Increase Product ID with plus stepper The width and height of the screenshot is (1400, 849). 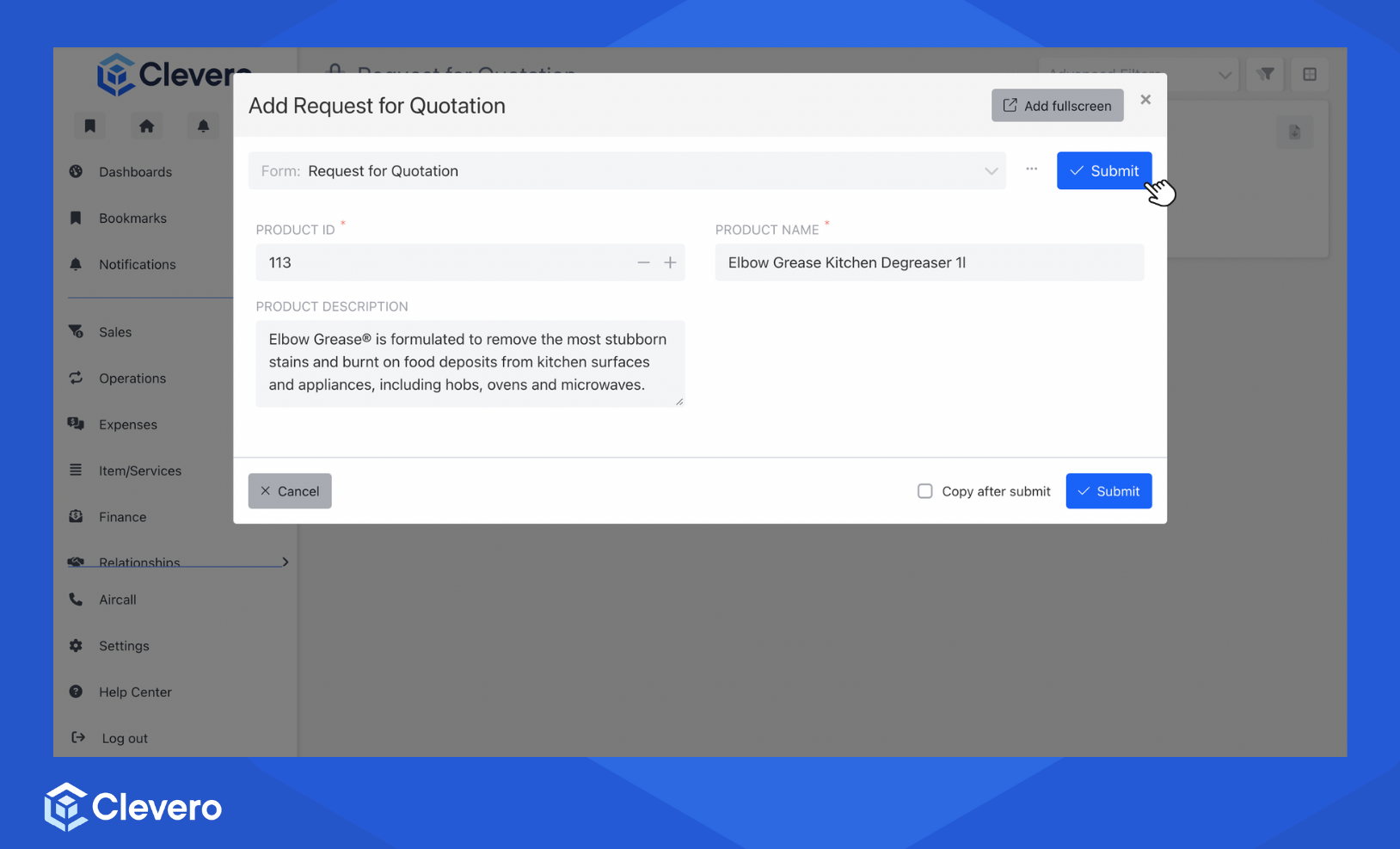click(670, 263)
